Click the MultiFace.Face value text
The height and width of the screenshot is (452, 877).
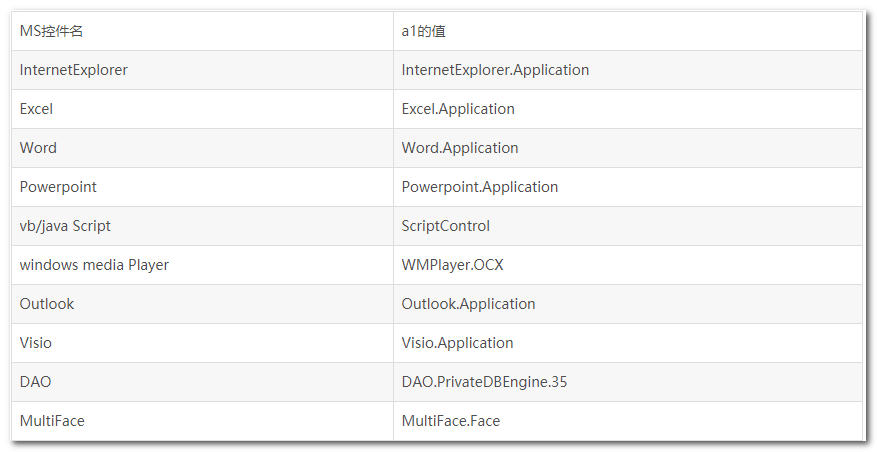[451, 421]
